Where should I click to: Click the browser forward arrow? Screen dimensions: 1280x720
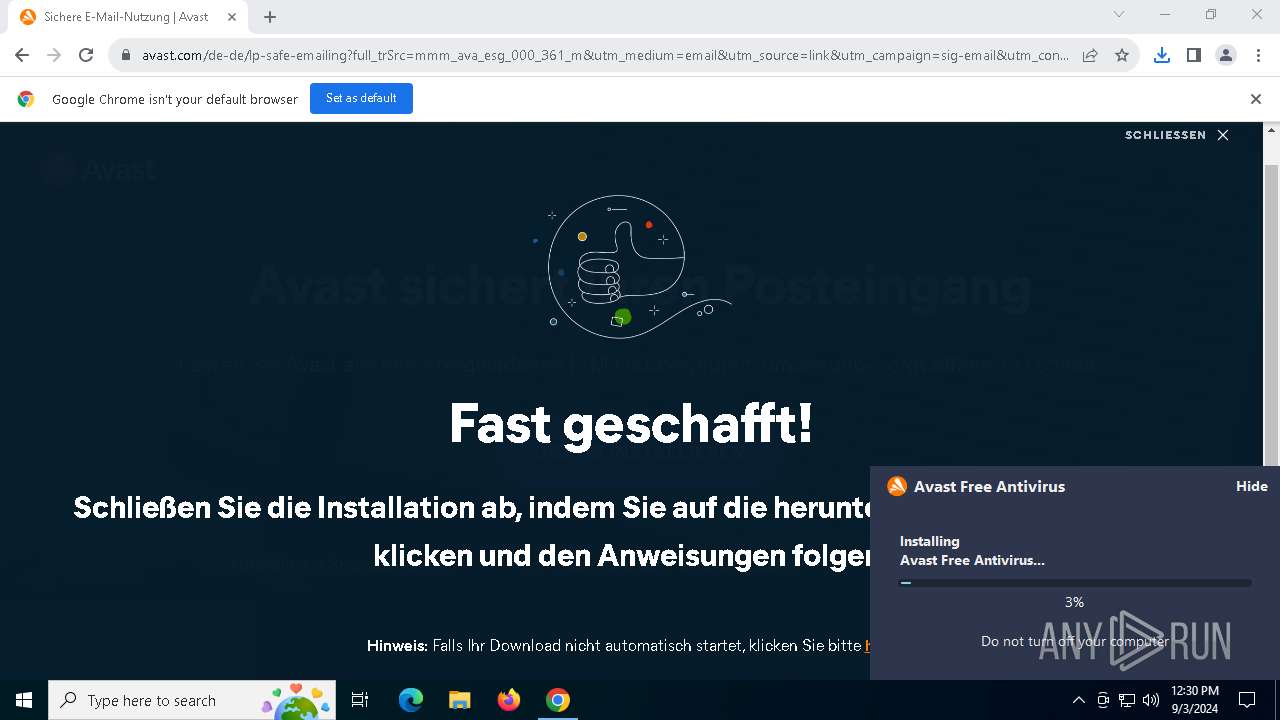click(54, 55)
